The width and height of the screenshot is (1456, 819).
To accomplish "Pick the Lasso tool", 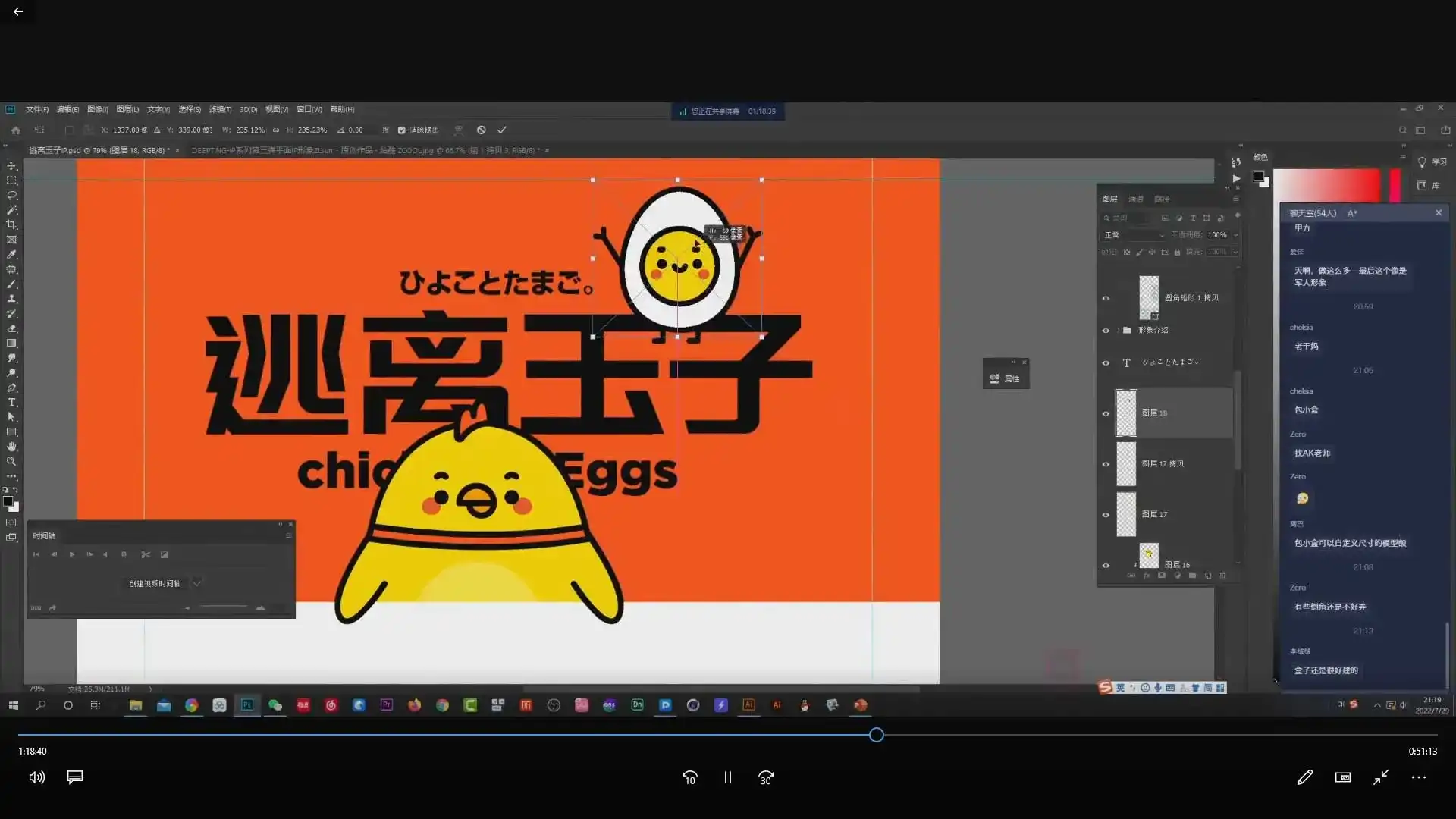I will tap(11, 194).
